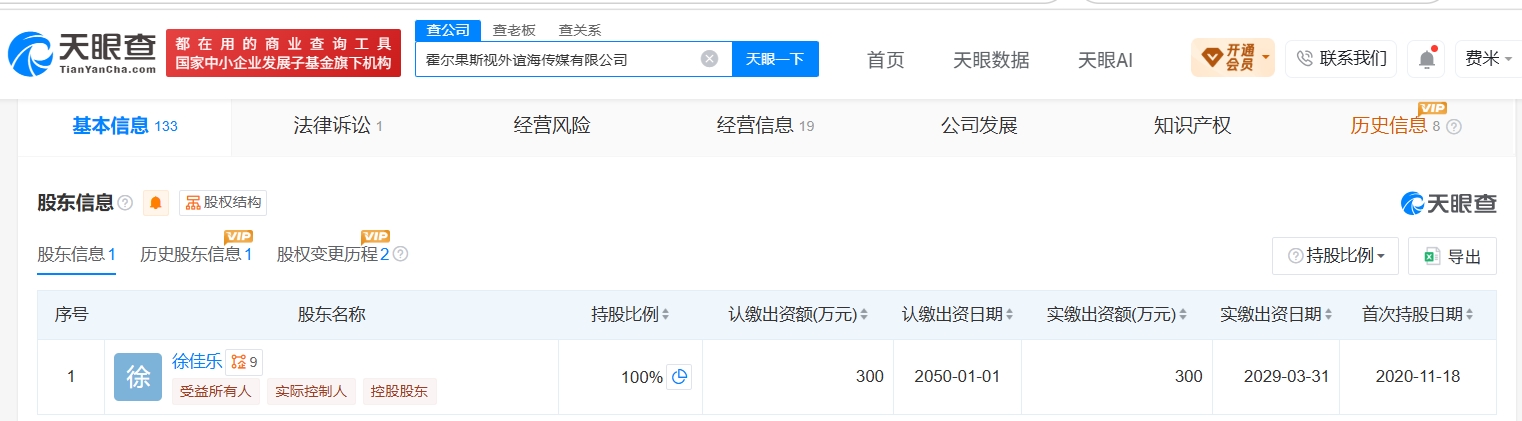Click the red 商业查询工具 banner
This screenshot has width=1522, height=421.
pos(282,53)
